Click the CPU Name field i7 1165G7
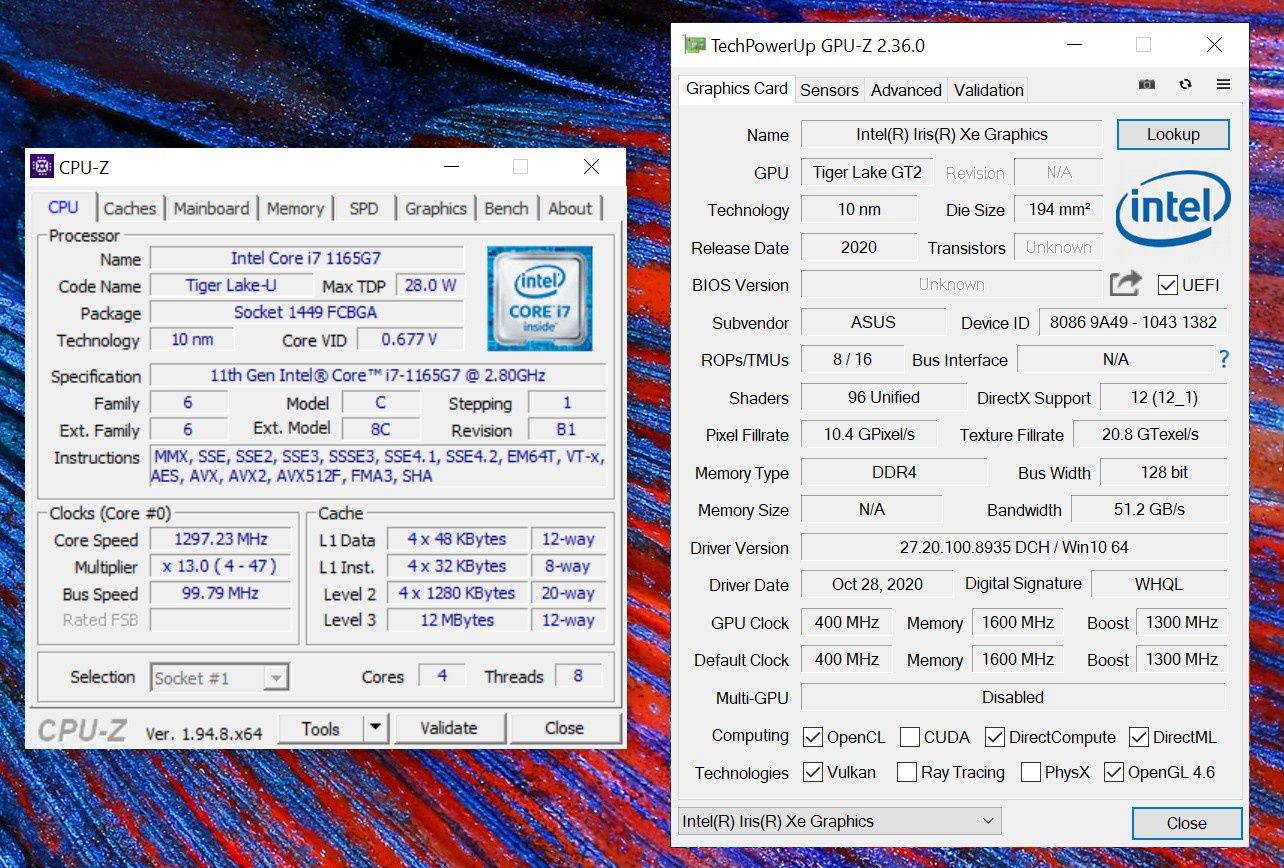Screen dimensions: 1284x868 click(306, 258)
